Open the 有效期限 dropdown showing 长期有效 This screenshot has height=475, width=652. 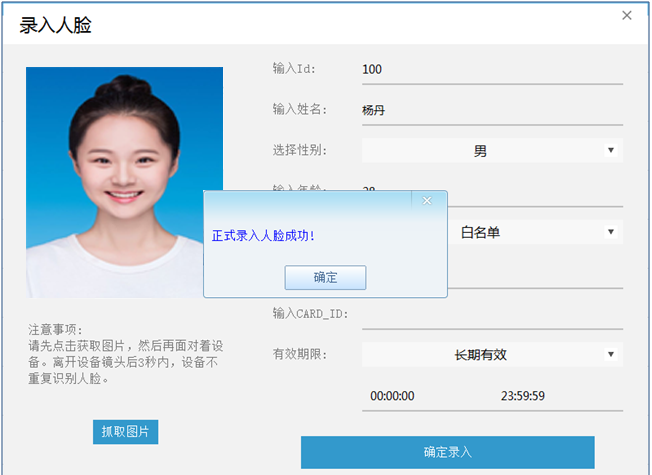(x=491, y=355)
